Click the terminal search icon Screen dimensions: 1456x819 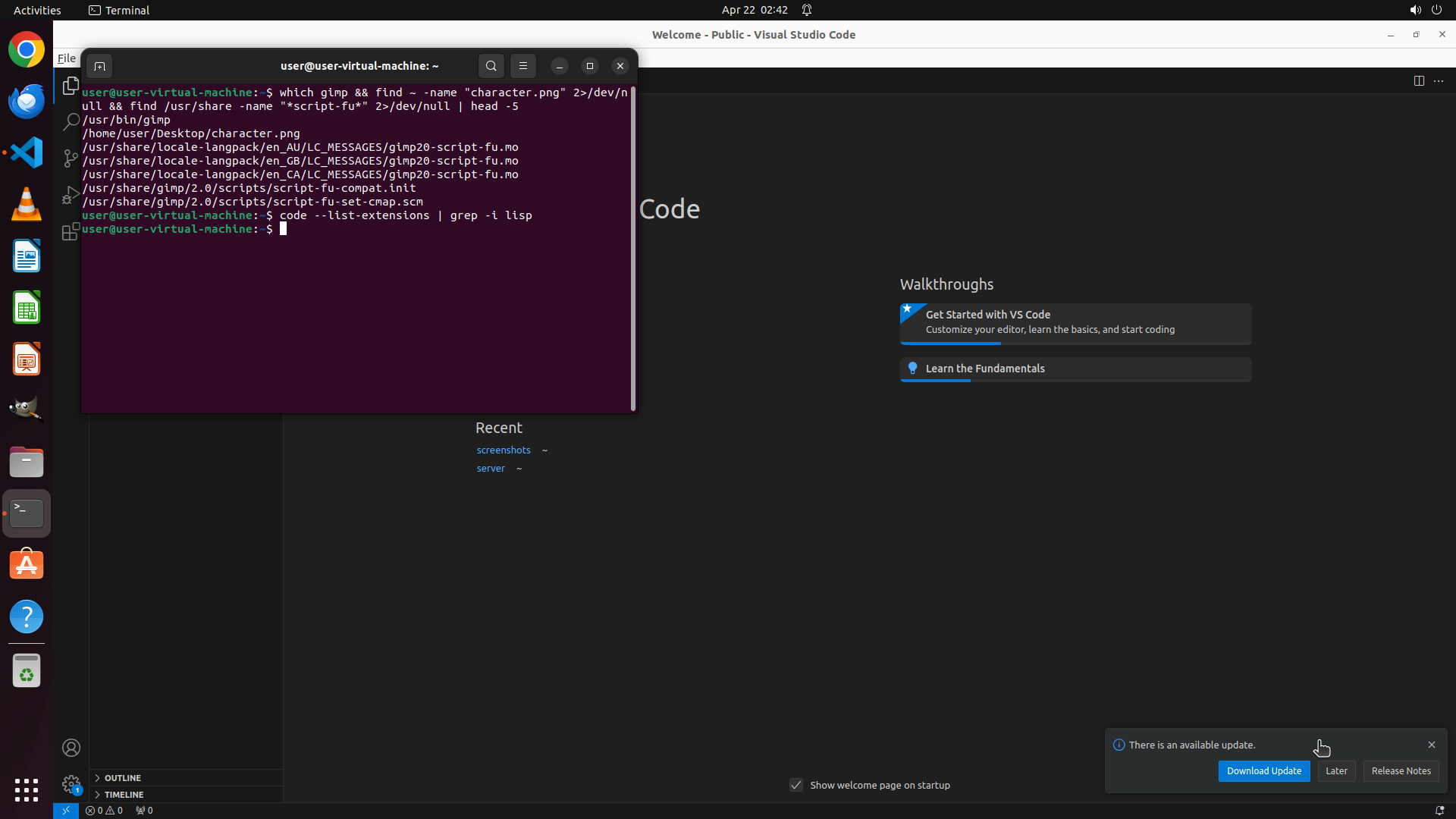[x=491, y=66]
